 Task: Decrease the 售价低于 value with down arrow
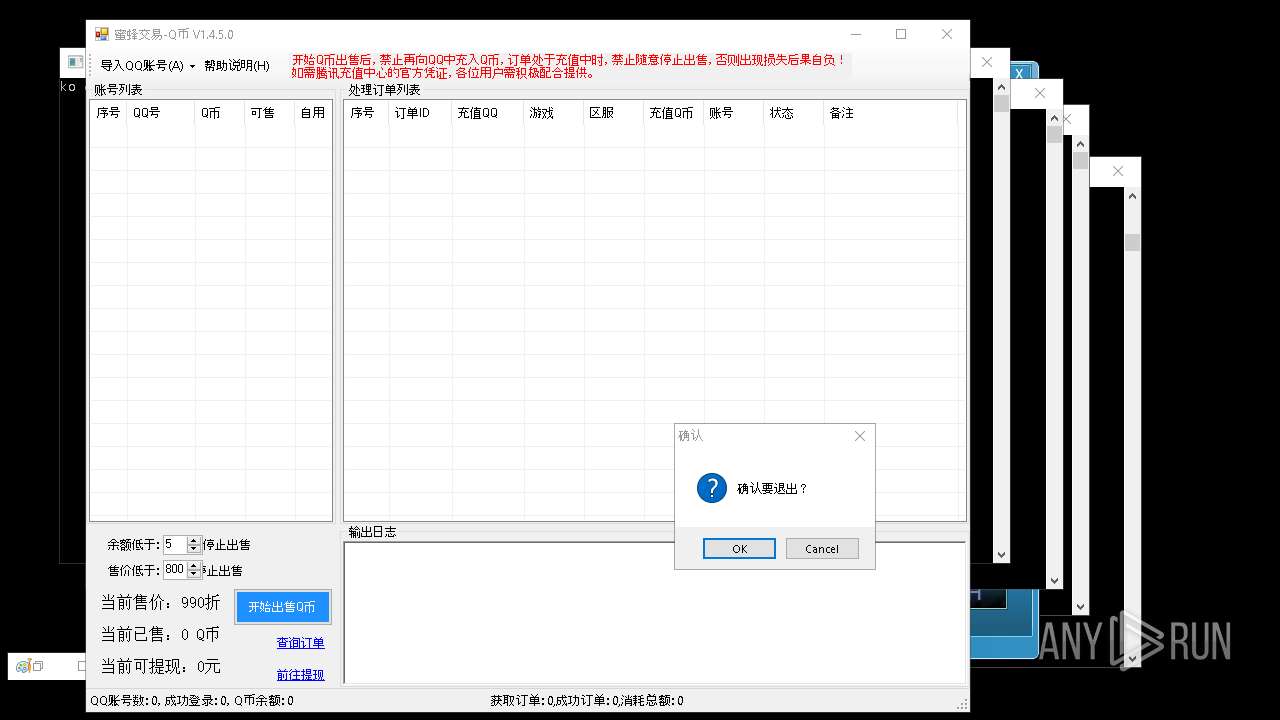click(194, 574)
